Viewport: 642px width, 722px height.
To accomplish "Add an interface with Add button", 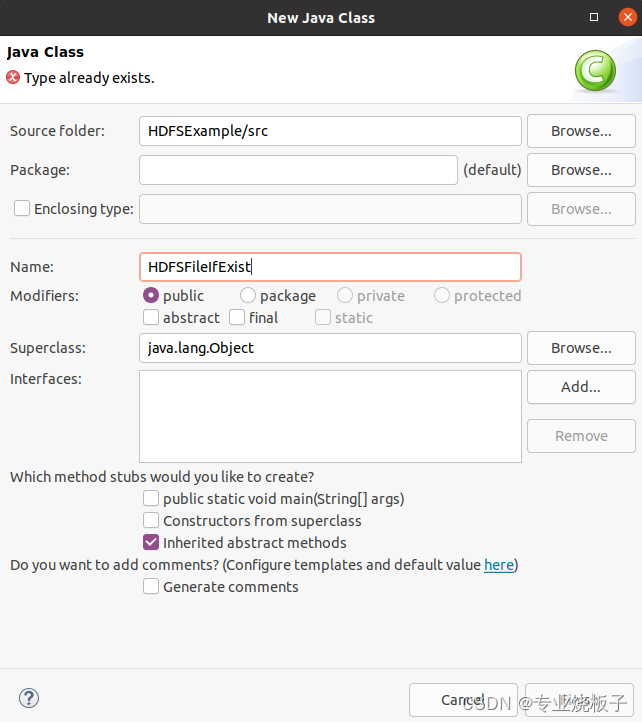I will [581, 387].
